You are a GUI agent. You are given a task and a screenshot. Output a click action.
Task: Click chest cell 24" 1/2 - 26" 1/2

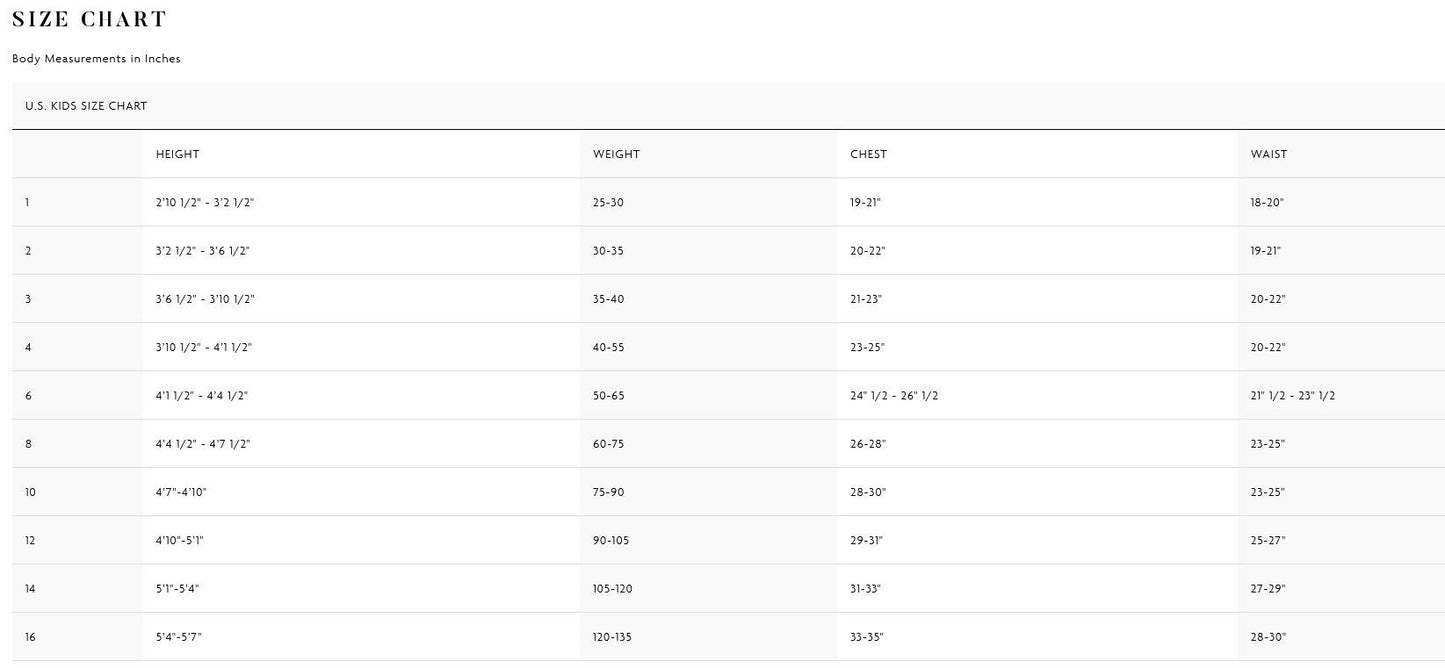[894, 396]
